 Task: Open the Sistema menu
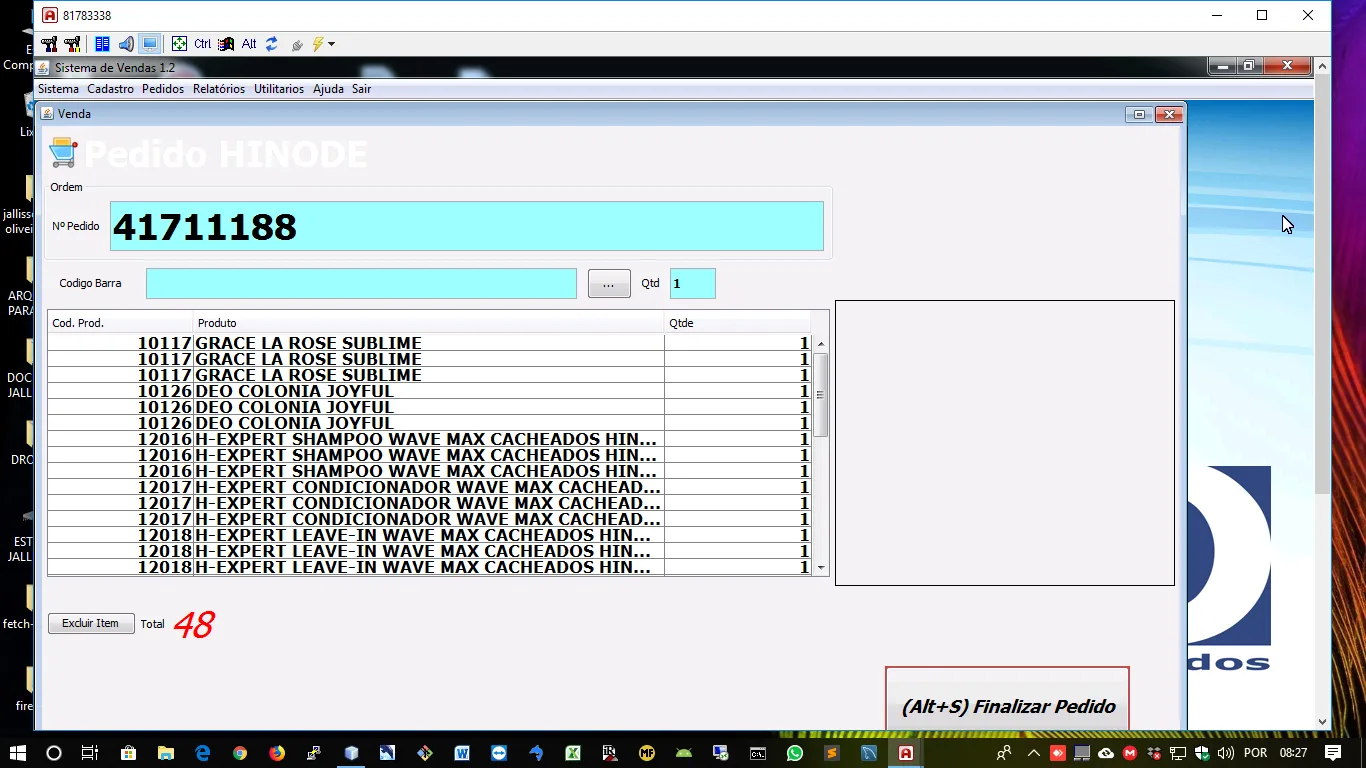(58, 89)
